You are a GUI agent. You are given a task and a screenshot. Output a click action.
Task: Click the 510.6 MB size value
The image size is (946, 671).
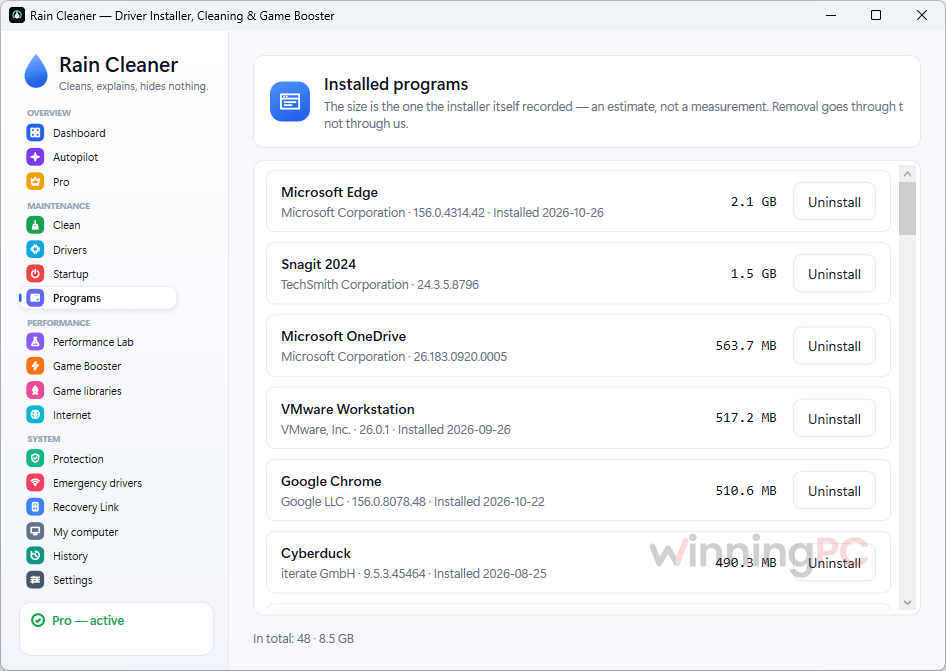746,491
